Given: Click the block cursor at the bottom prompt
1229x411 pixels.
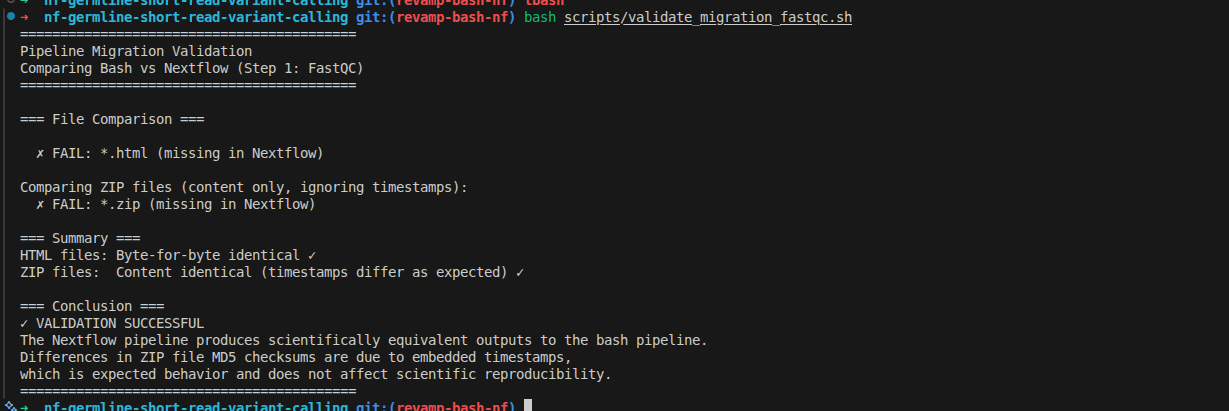Looking at the screenshot, I should pos(527,406).
